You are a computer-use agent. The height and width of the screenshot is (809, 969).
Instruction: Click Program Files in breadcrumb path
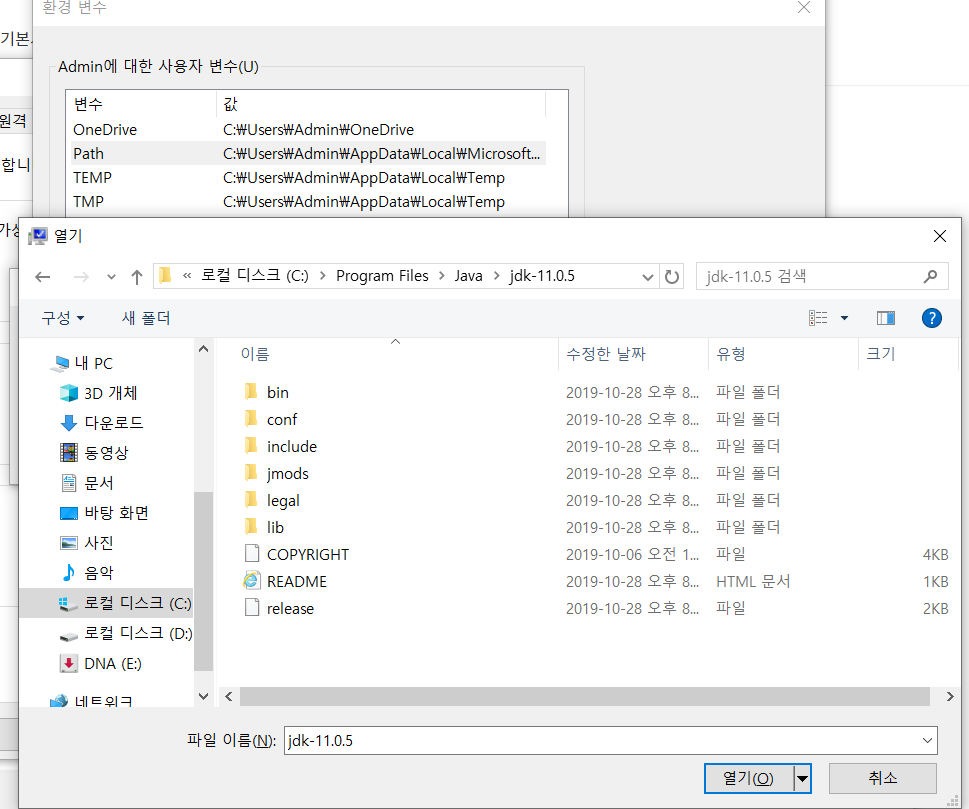382,276
